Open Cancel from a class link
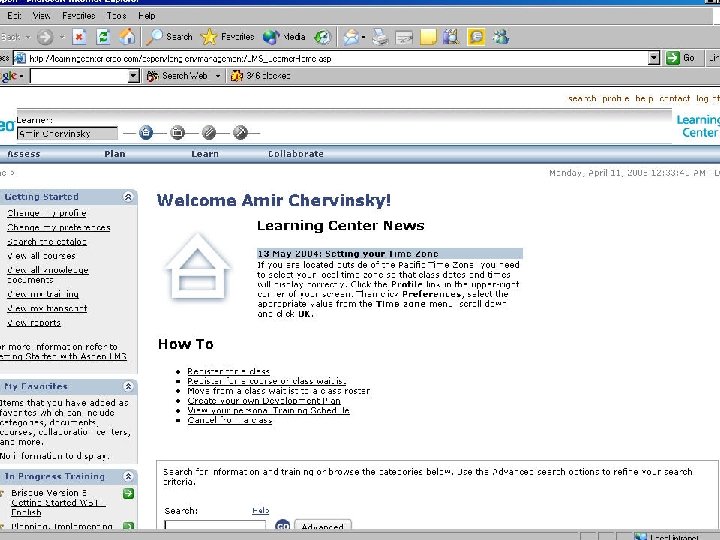Viewport: 720px width, 540px height. (230, 420)
